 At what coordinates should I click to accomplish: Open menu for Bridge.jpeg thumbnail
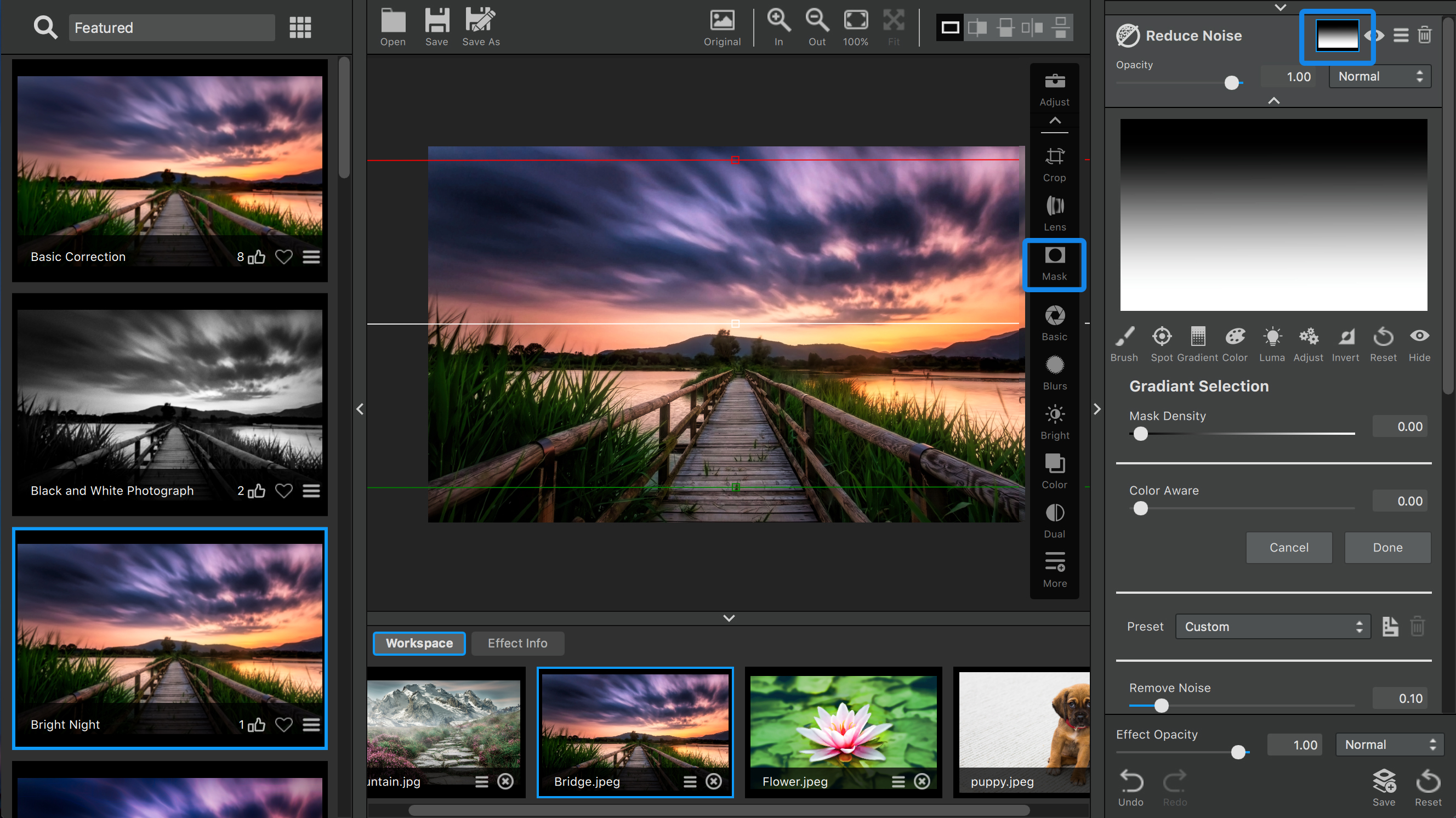(x=690, y=781)
